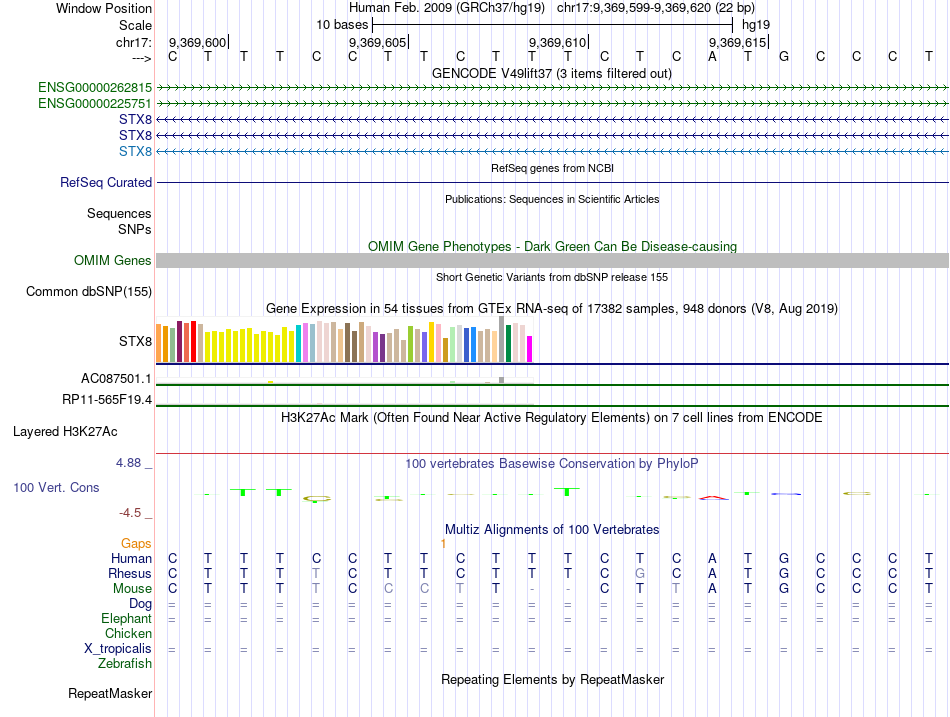
Task: Click the 100 Vert. Cons track label
Action: coord(56,487)
